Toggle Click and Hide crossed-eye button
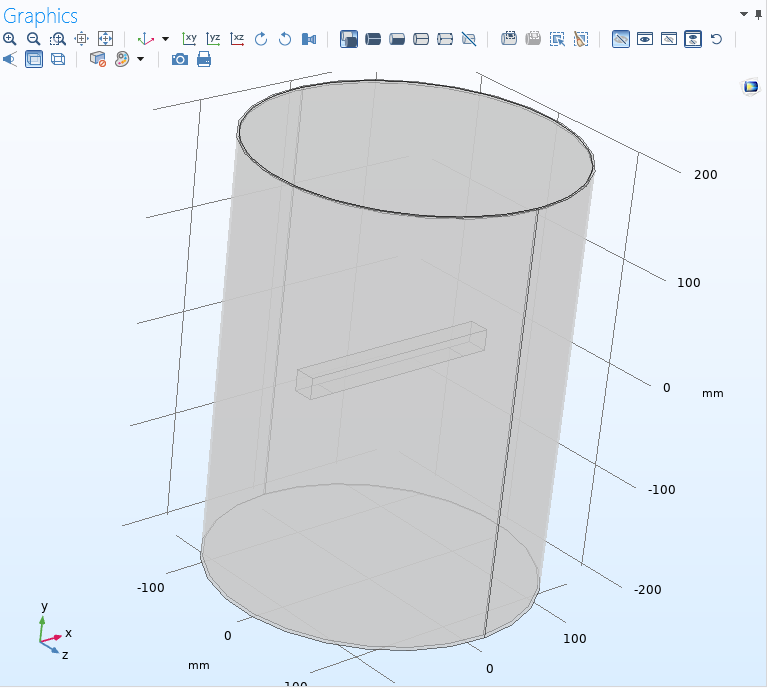Image resolution: width=767 pixels, height=688 pixels. (621, 39)
